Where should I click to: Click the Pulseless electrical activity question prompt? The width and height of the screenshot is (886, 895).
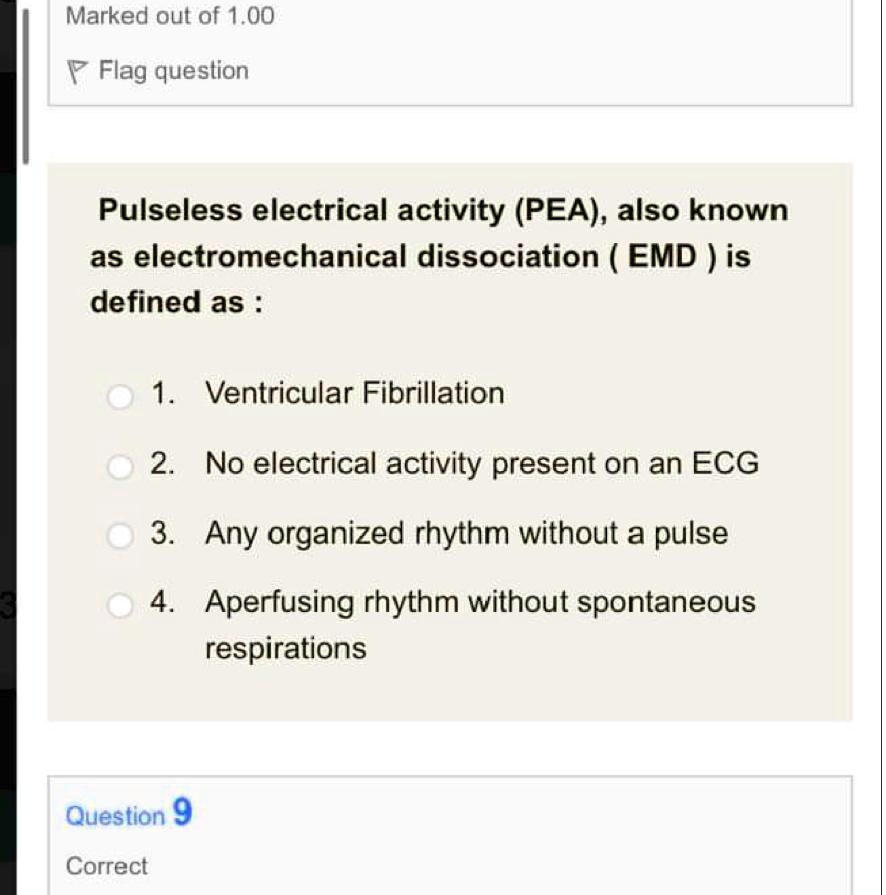pyautogui.click(x=439, y=256)
